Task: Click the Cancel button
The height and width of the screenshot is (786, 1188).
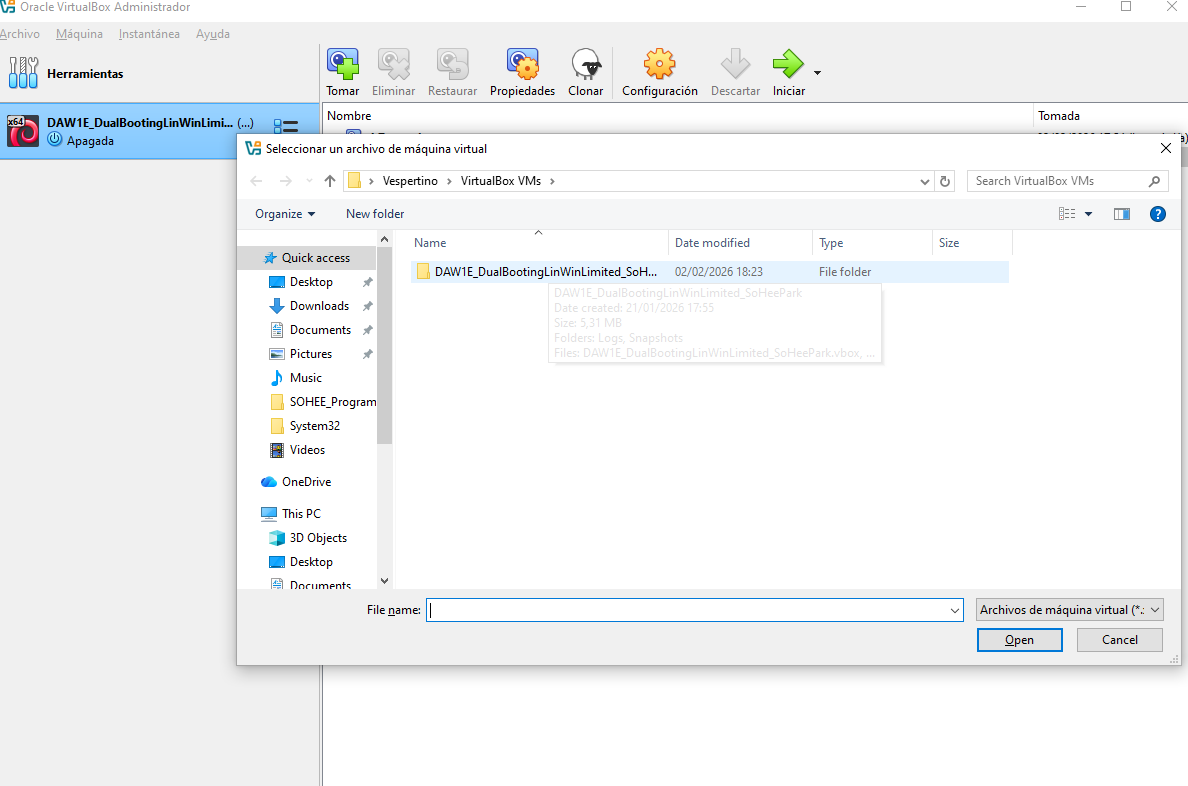Action: point(1119,640)
